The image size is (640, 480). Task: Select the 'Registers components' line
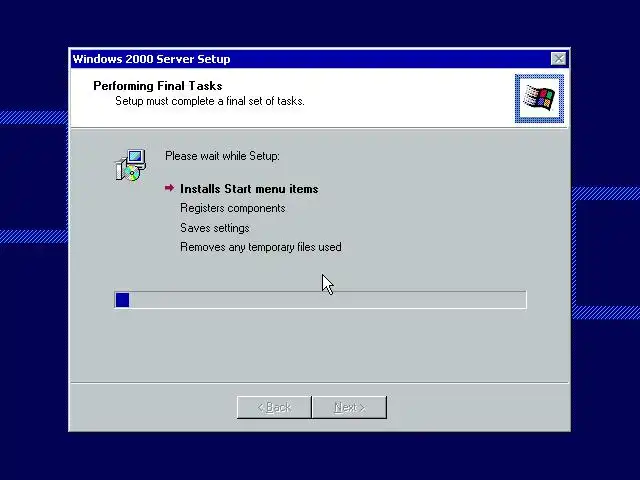(233, 208)
